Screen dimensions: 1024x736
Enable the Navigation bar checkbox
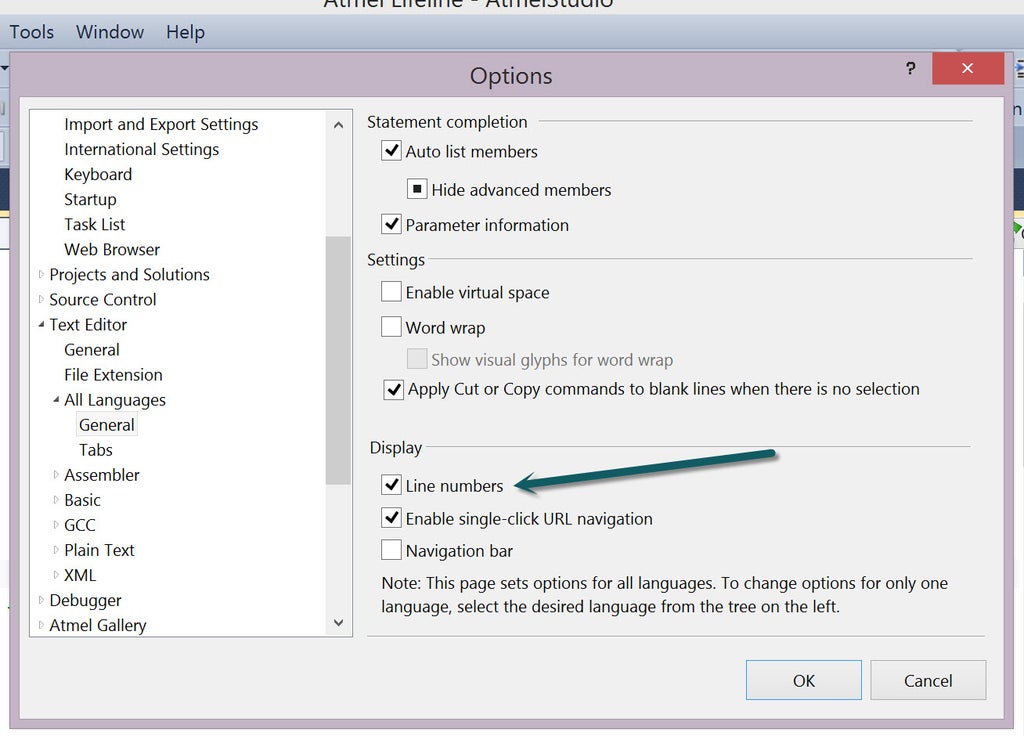pyautogui.click(x=391, y=550)
